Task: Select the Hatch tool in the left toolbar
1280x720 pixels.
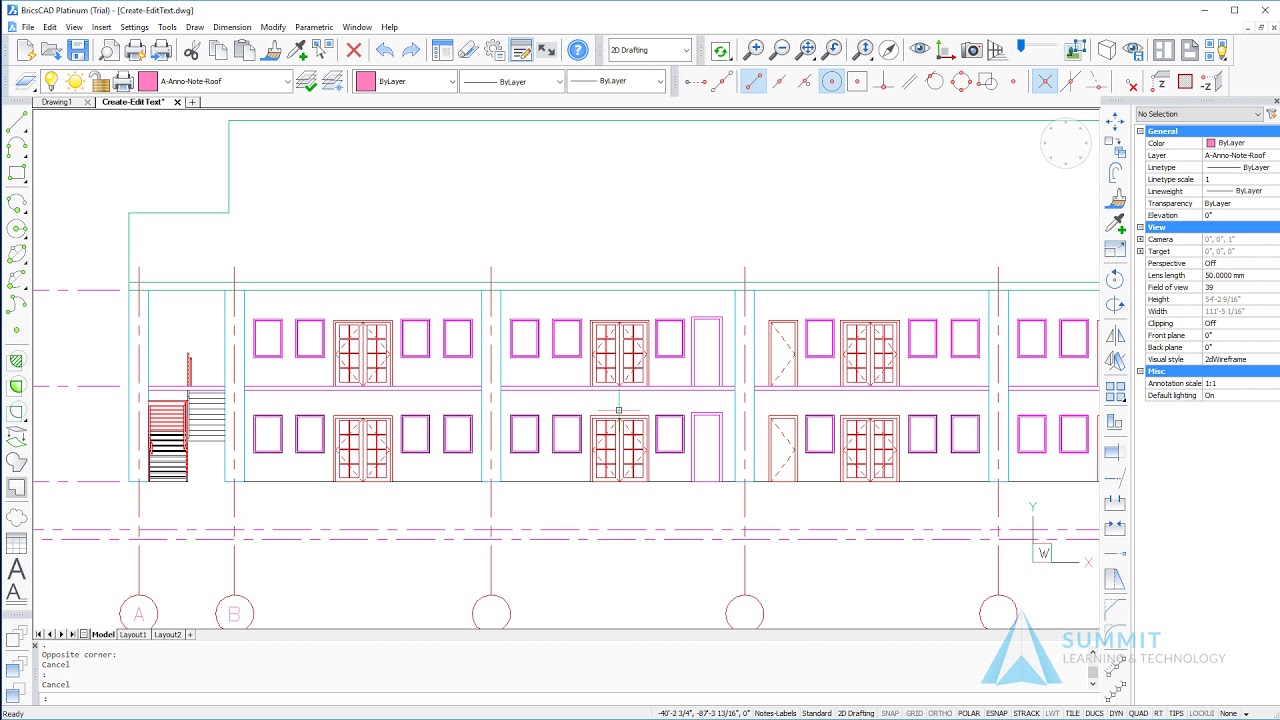Action: [17, 361]
